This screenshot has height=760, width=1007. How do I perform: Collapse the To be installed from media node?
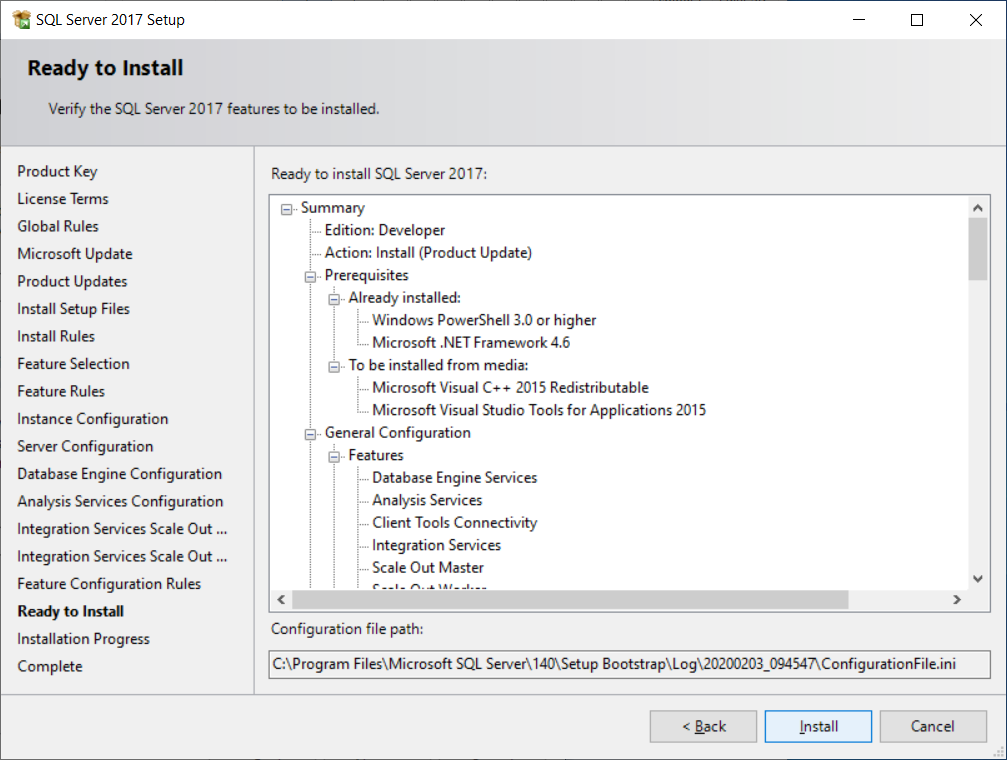coord(335,366)
